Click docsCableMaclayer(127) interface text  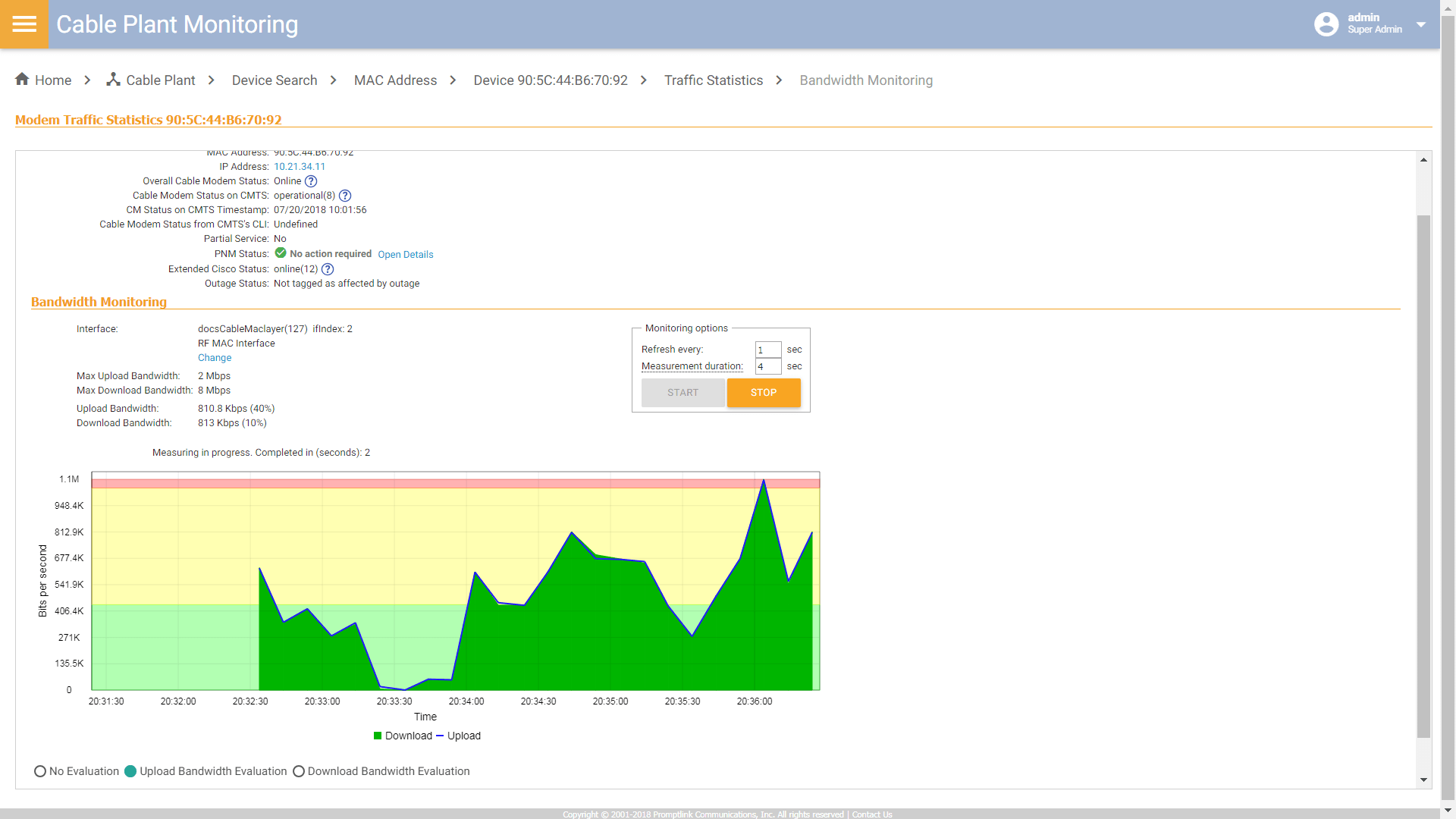253,329
